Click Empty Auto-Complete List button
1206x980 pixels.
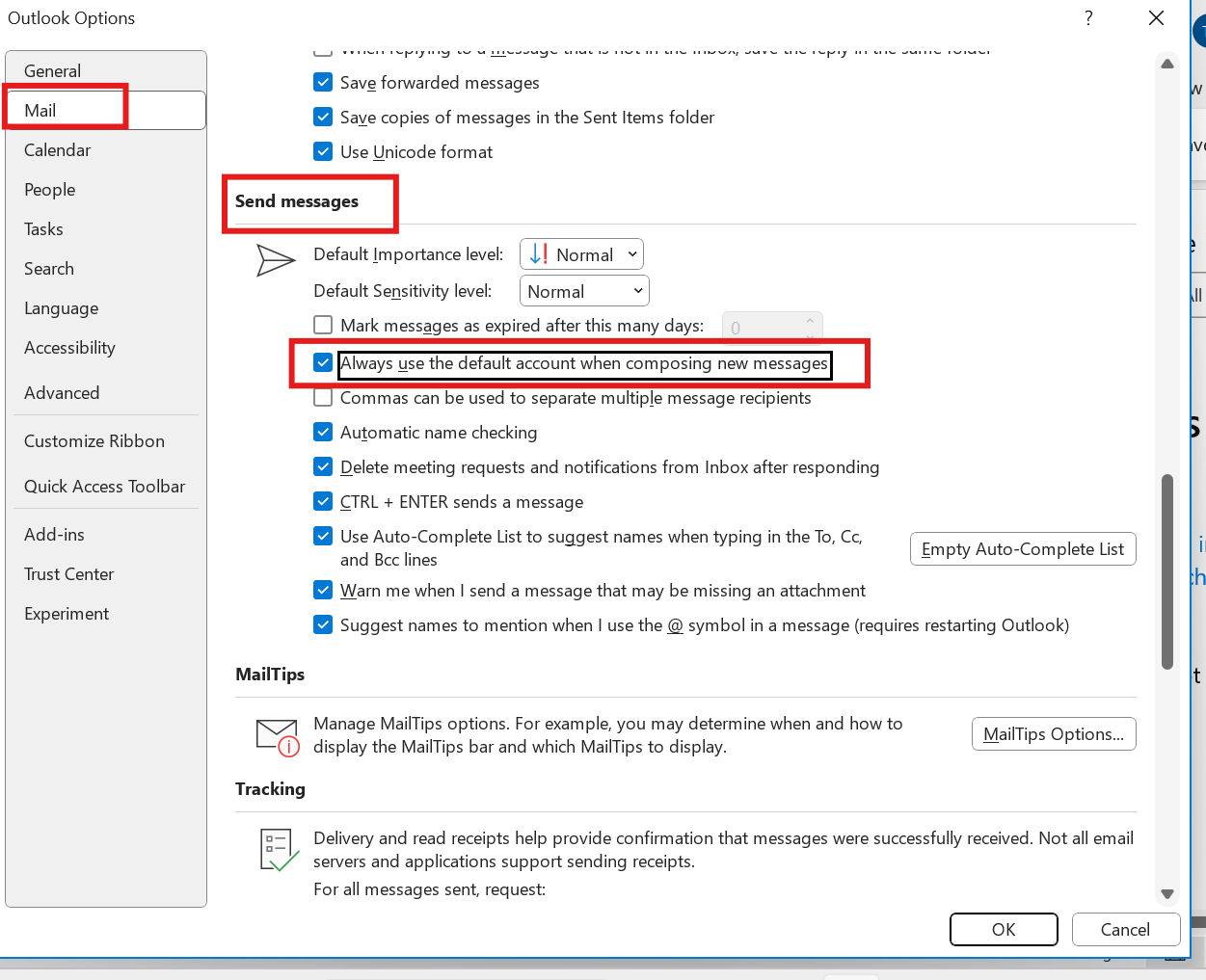pos(1023,549)
